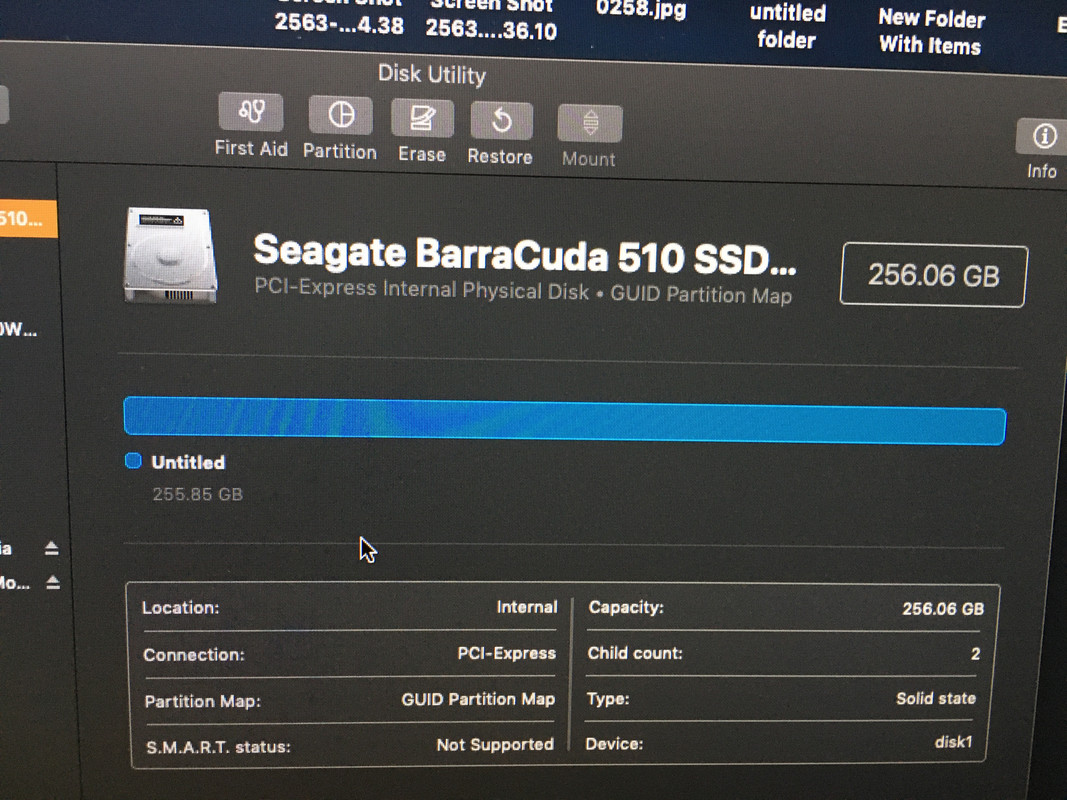The image size is (1067, 800).
Task: Select the New Folder With Items
Action: point(931,32)
